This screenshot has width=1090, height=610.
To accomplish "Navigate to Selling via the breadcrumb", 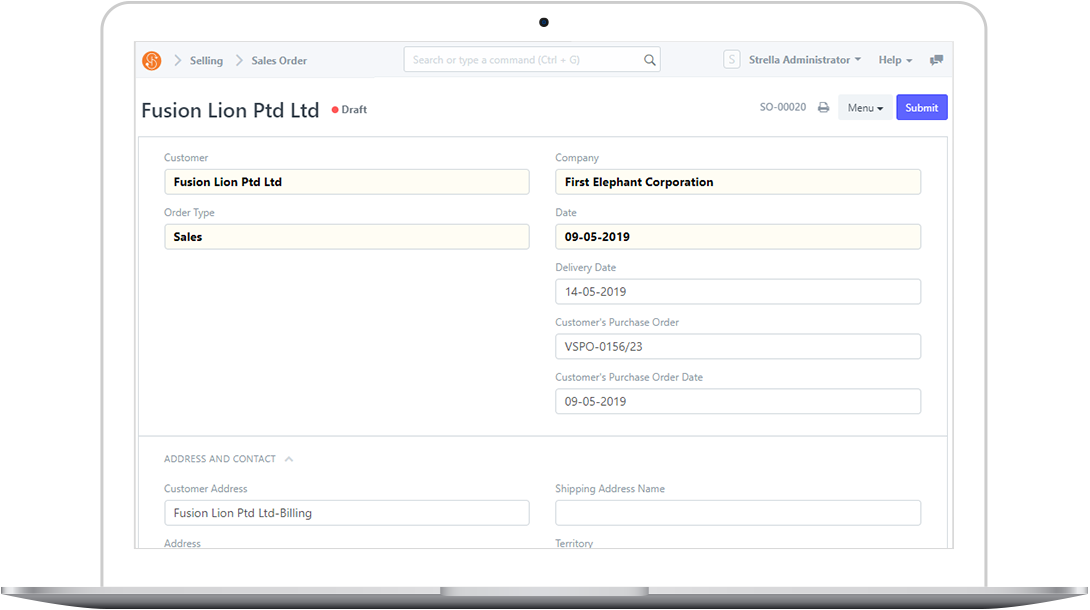I will tap(206, 60).
